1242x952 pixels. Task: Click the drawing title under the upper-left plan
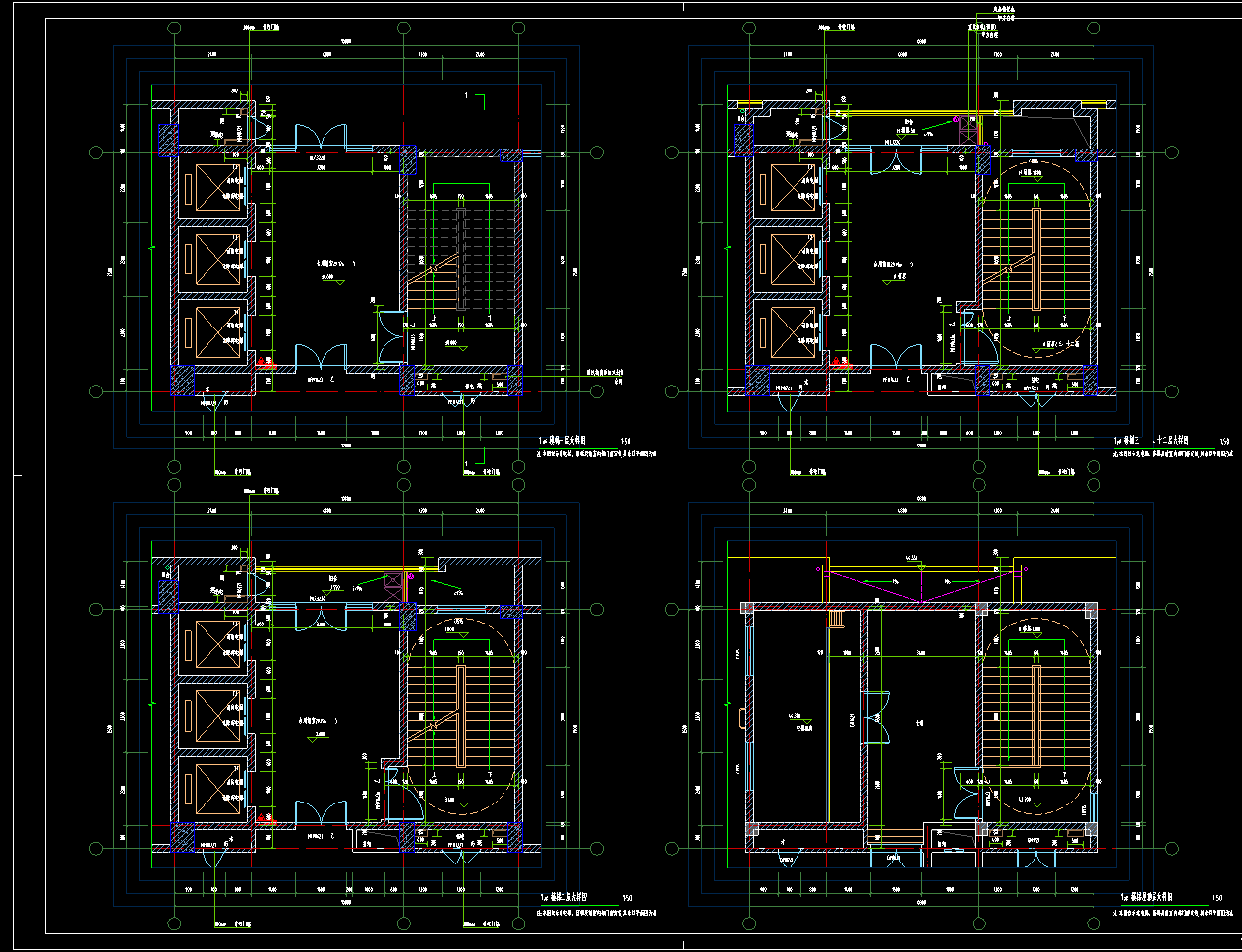click(562, 442)
